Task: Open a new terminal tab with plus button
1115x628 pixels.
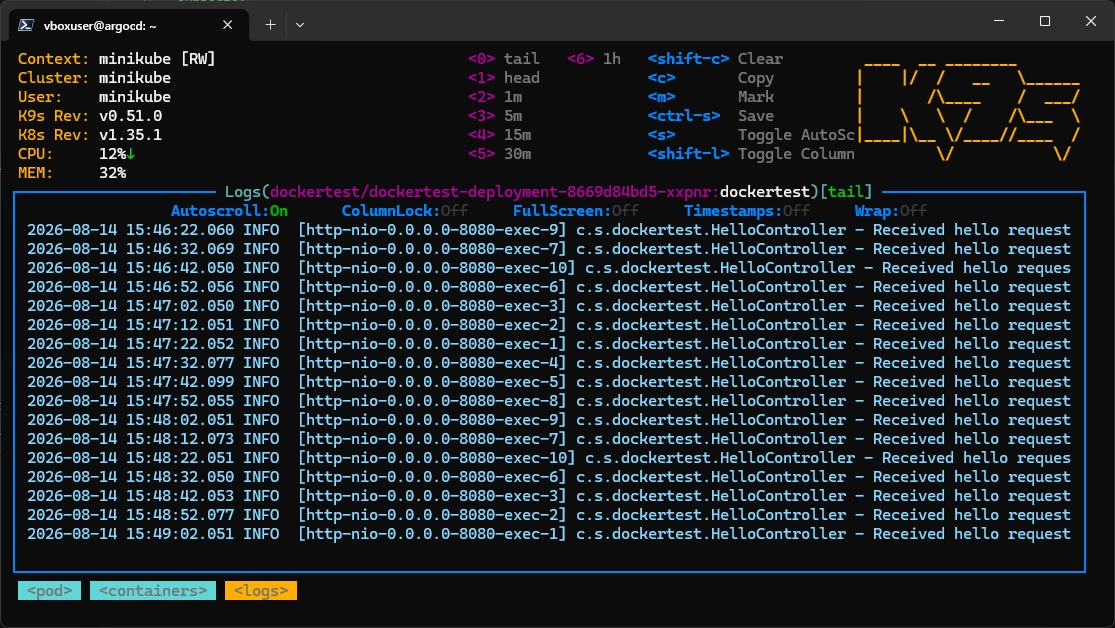Action: click(x=270, y=25)
